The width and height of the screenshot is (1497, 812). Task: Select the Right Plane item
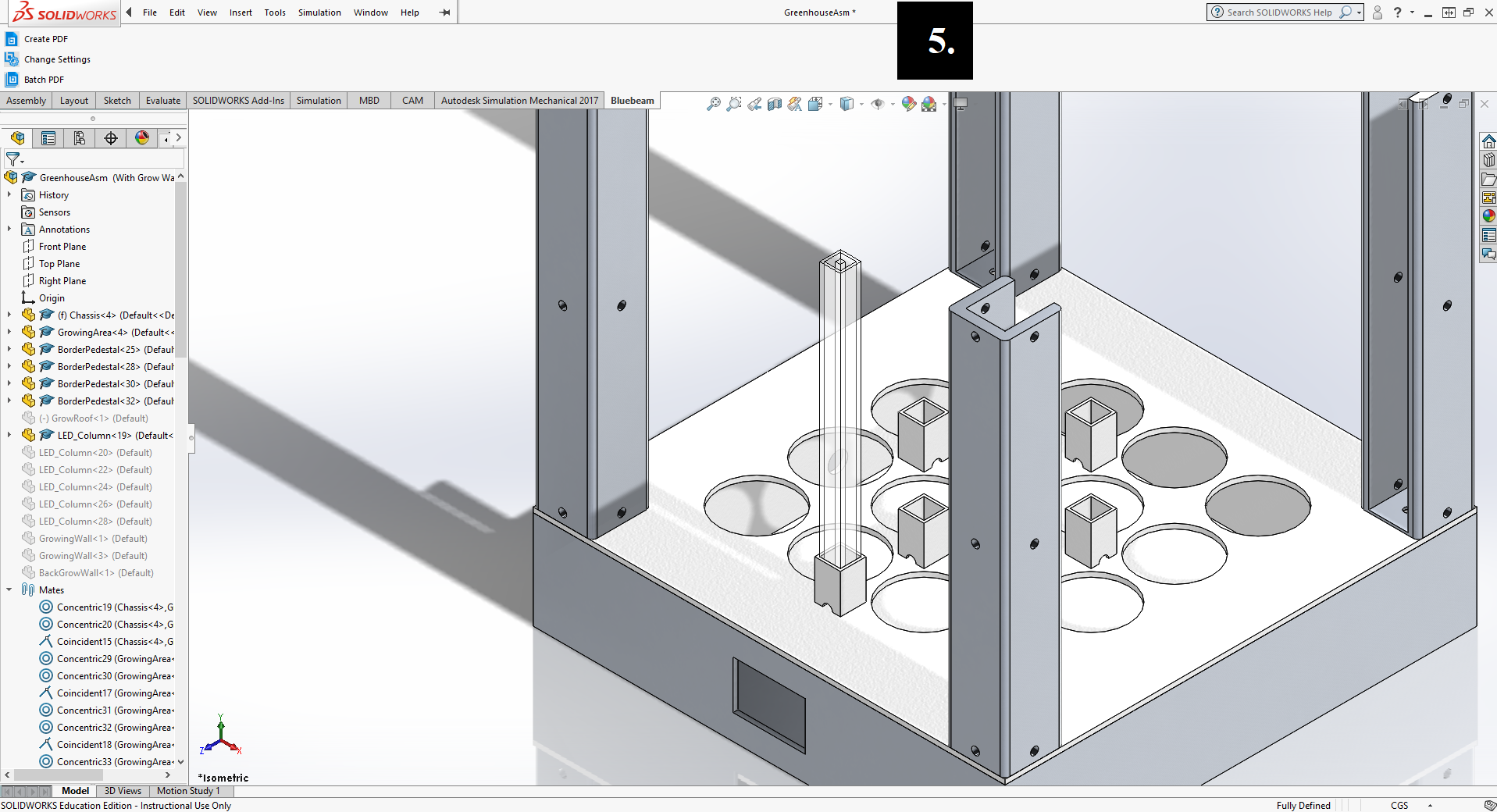pyautogui.click(x=62, y=281)
